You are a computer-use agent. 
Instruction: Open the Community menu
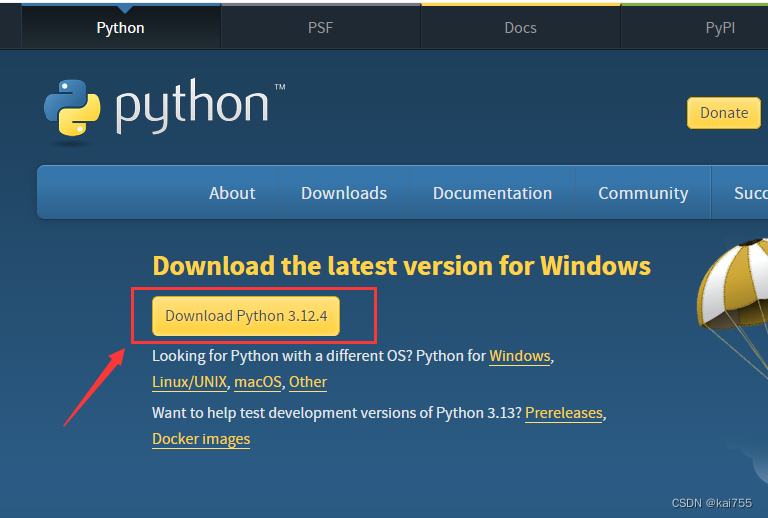click(643, 193)
